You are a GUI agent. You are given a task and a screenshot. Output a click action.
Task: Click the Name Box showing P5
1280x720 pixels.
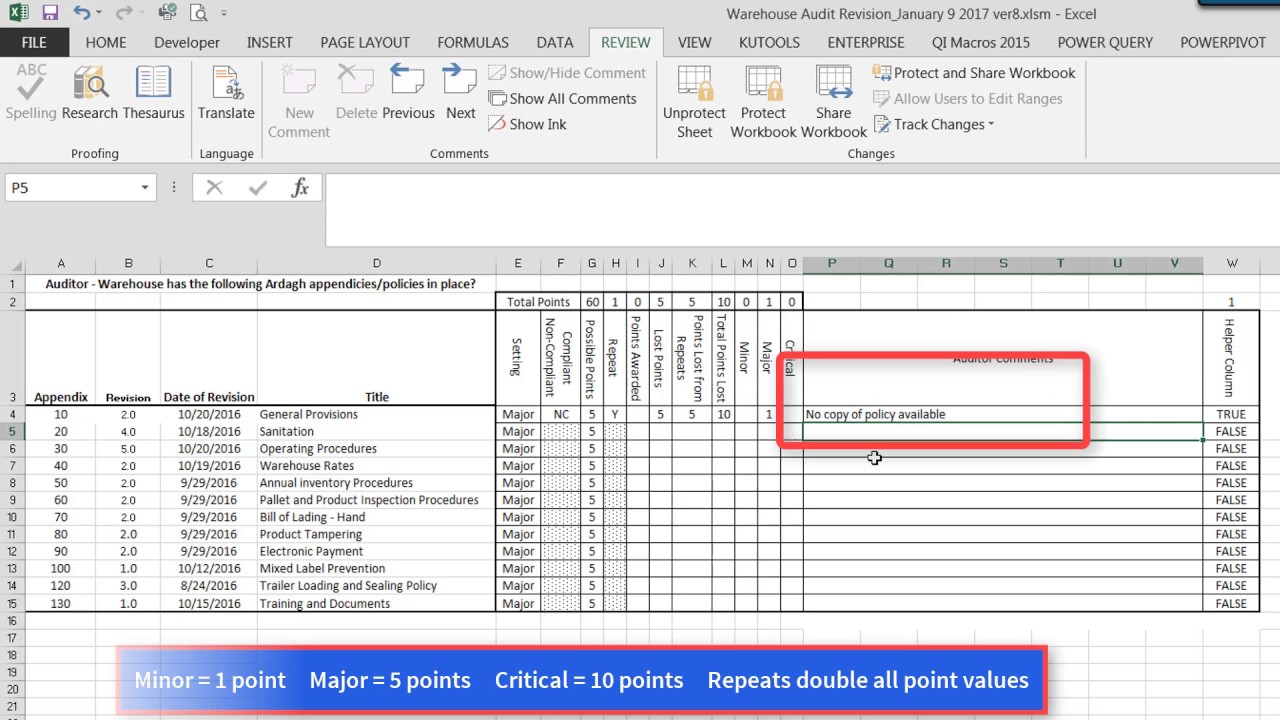click(70, 187)
